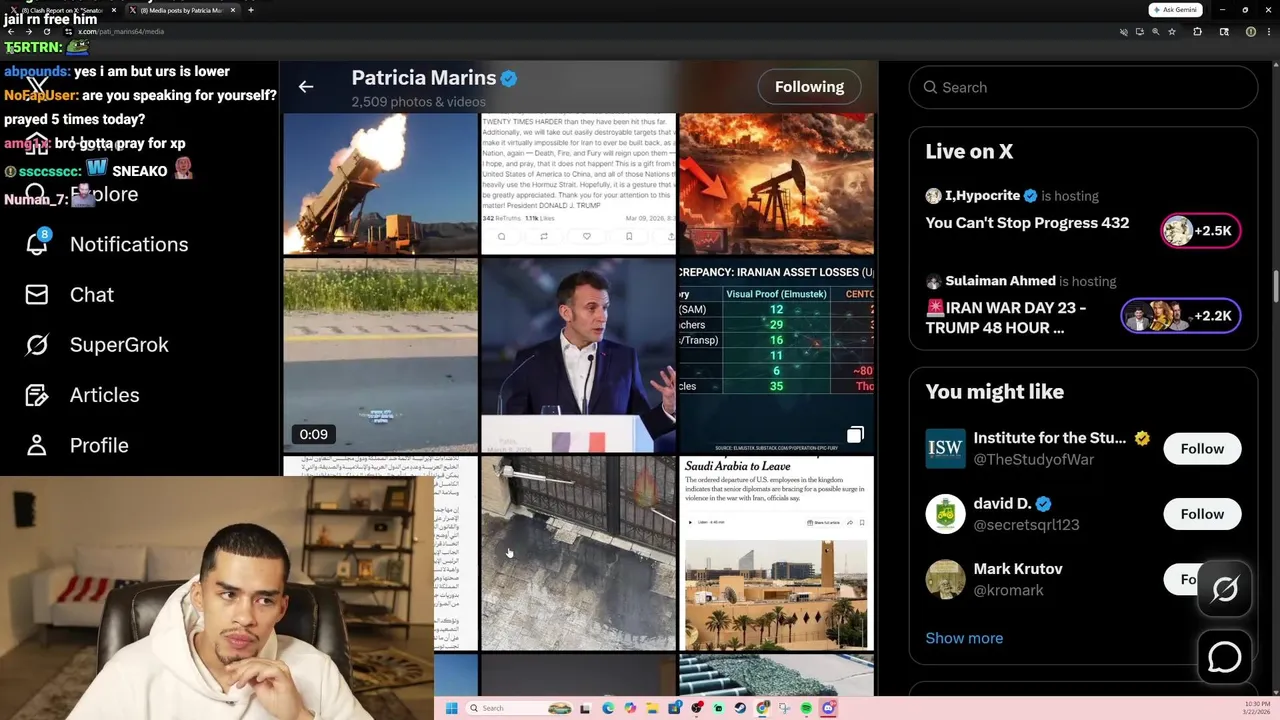This screenshot has width=1280, height=720.
Task: Open multi-image gallery icon on asset losses post
Action: [x=855, y=435]
